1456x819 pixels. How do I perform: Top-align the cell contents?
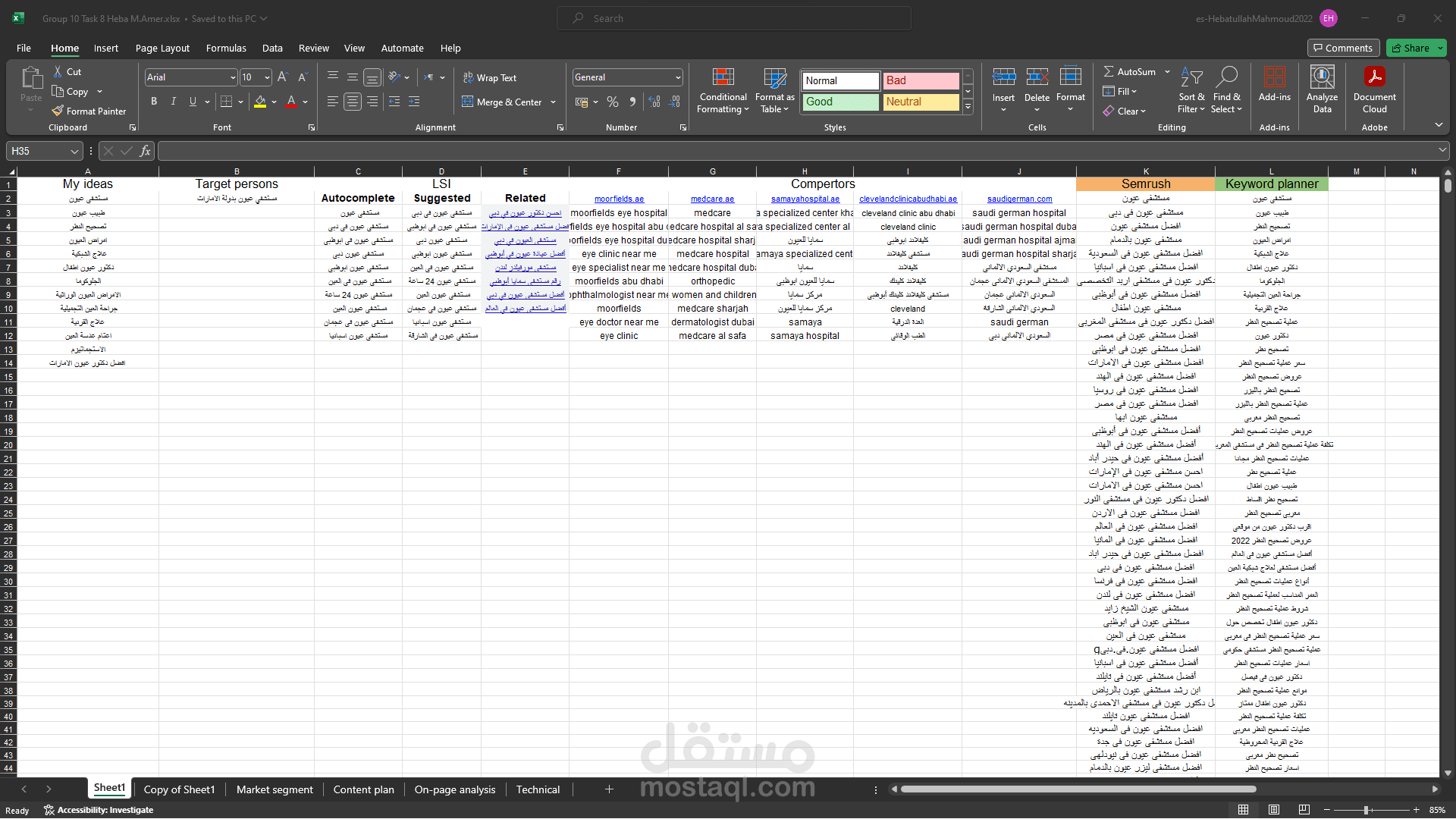tap(333, 77)
